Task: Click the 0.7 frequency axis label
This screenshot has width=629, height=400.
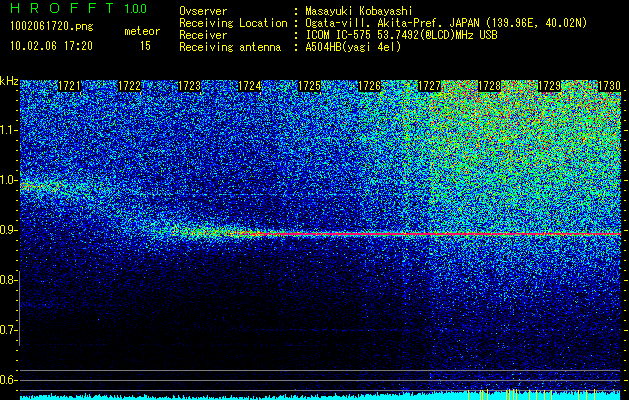Action: pyautogui.click(x=9, y=330)
